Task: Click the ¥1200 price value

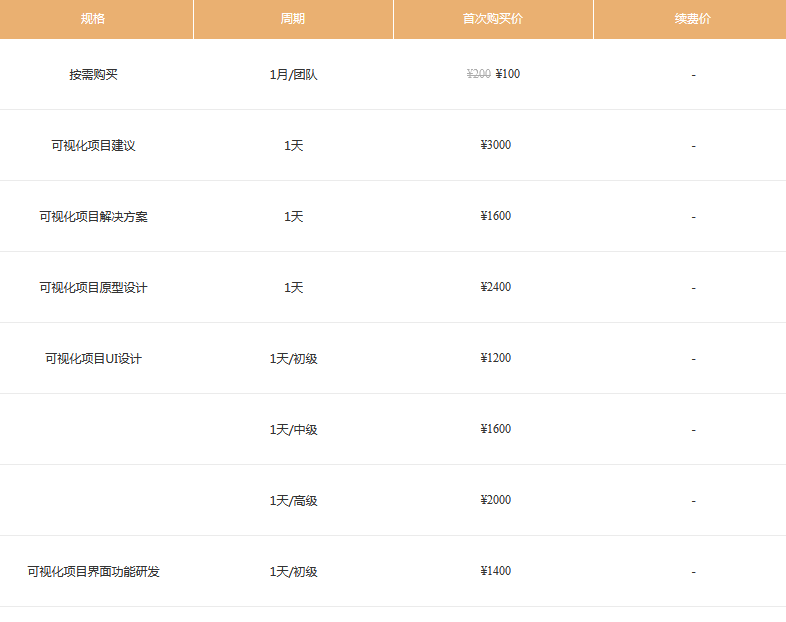Action: 495,358
